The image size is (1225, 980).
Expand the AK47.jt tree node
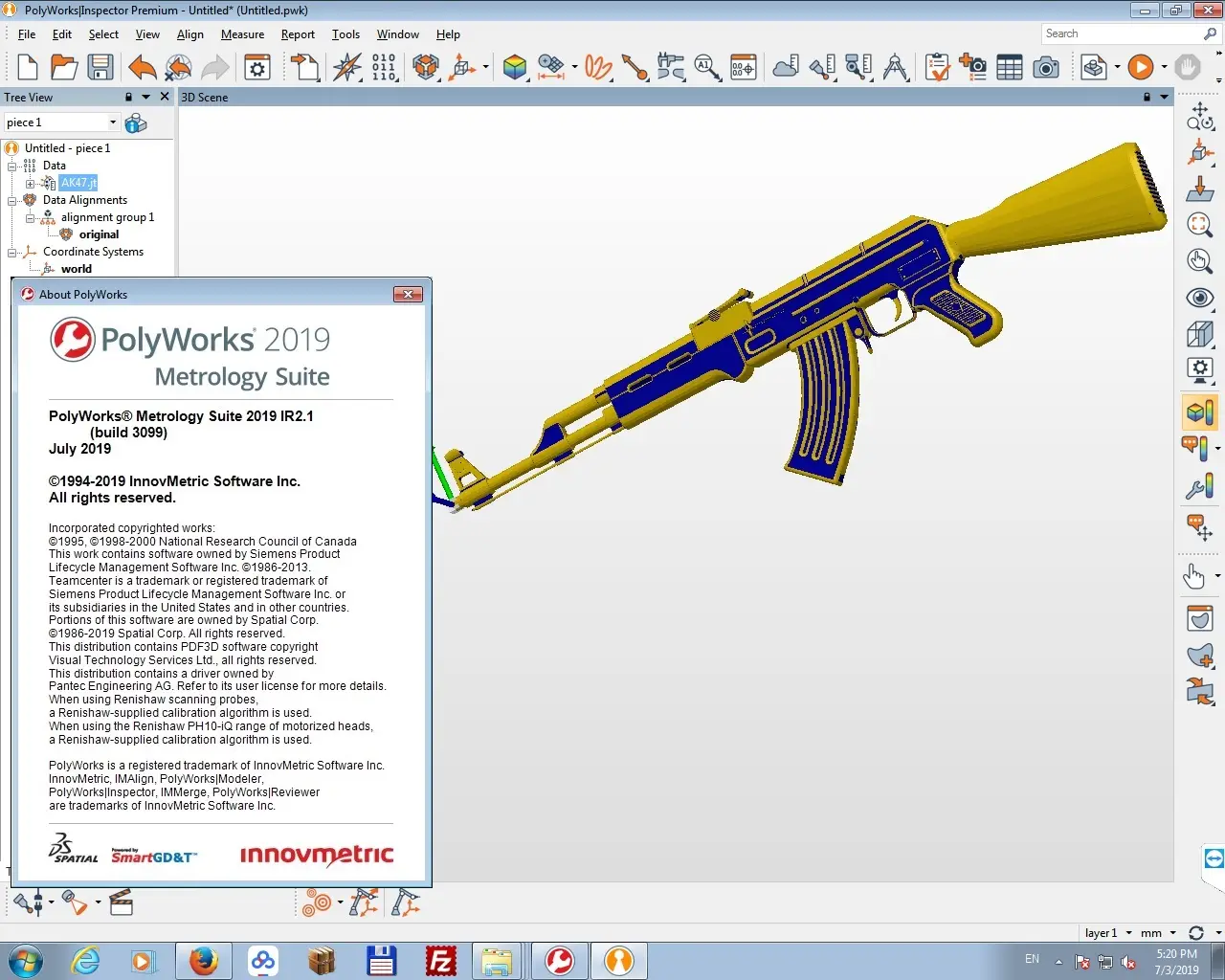[31, 183]
